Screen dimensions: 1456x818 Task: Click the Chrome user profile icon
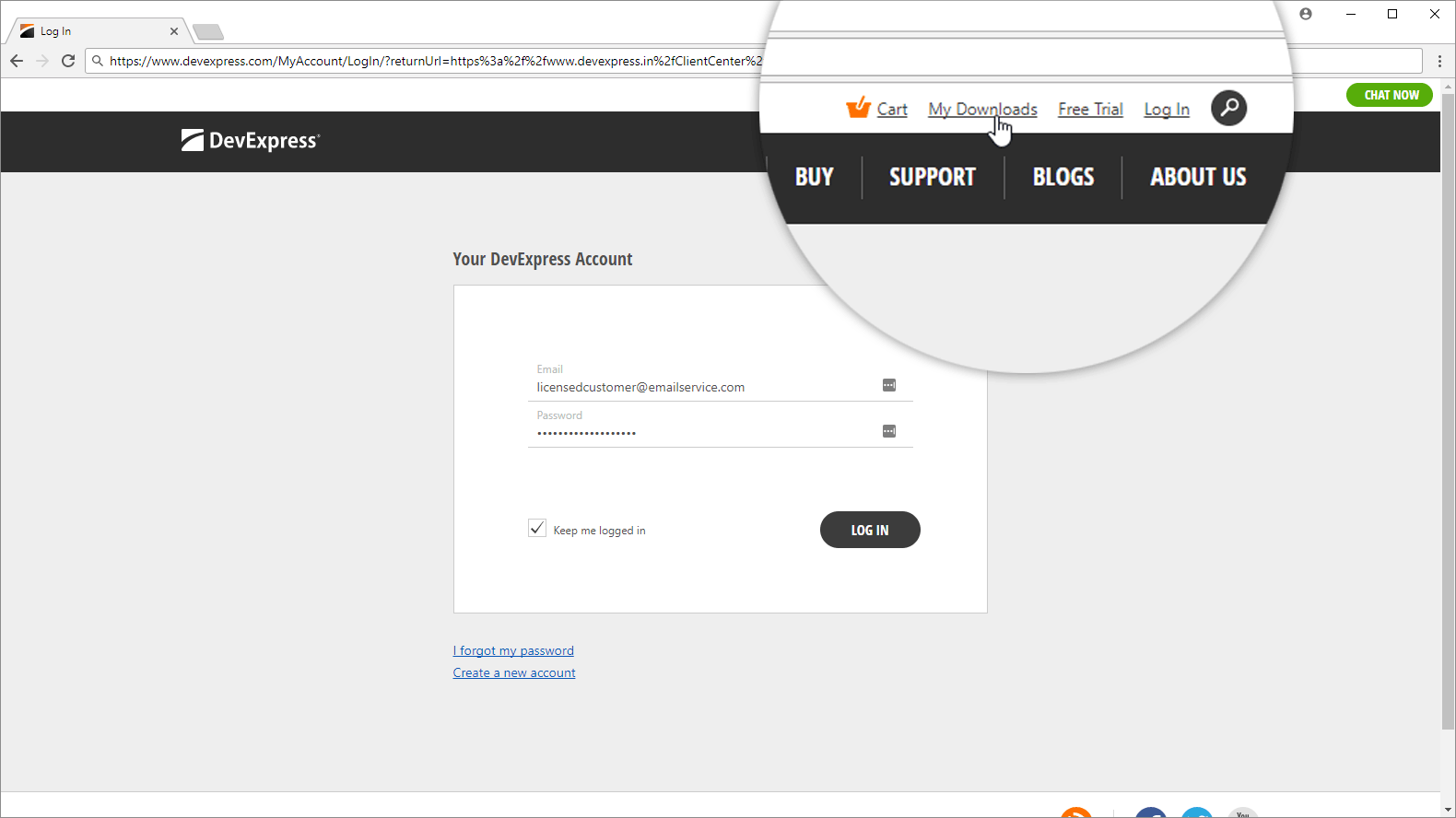[x=1306, y=14]
